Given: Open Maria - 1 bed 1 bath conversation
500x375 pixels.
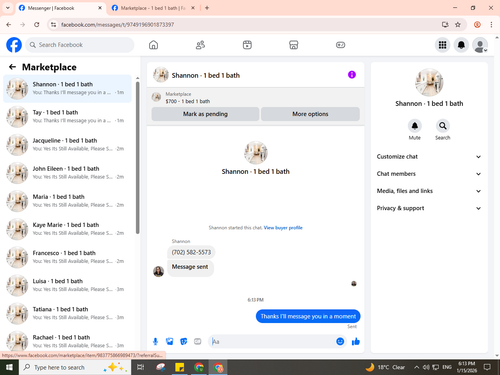Looking at the screenshot, I should point(67,201).
